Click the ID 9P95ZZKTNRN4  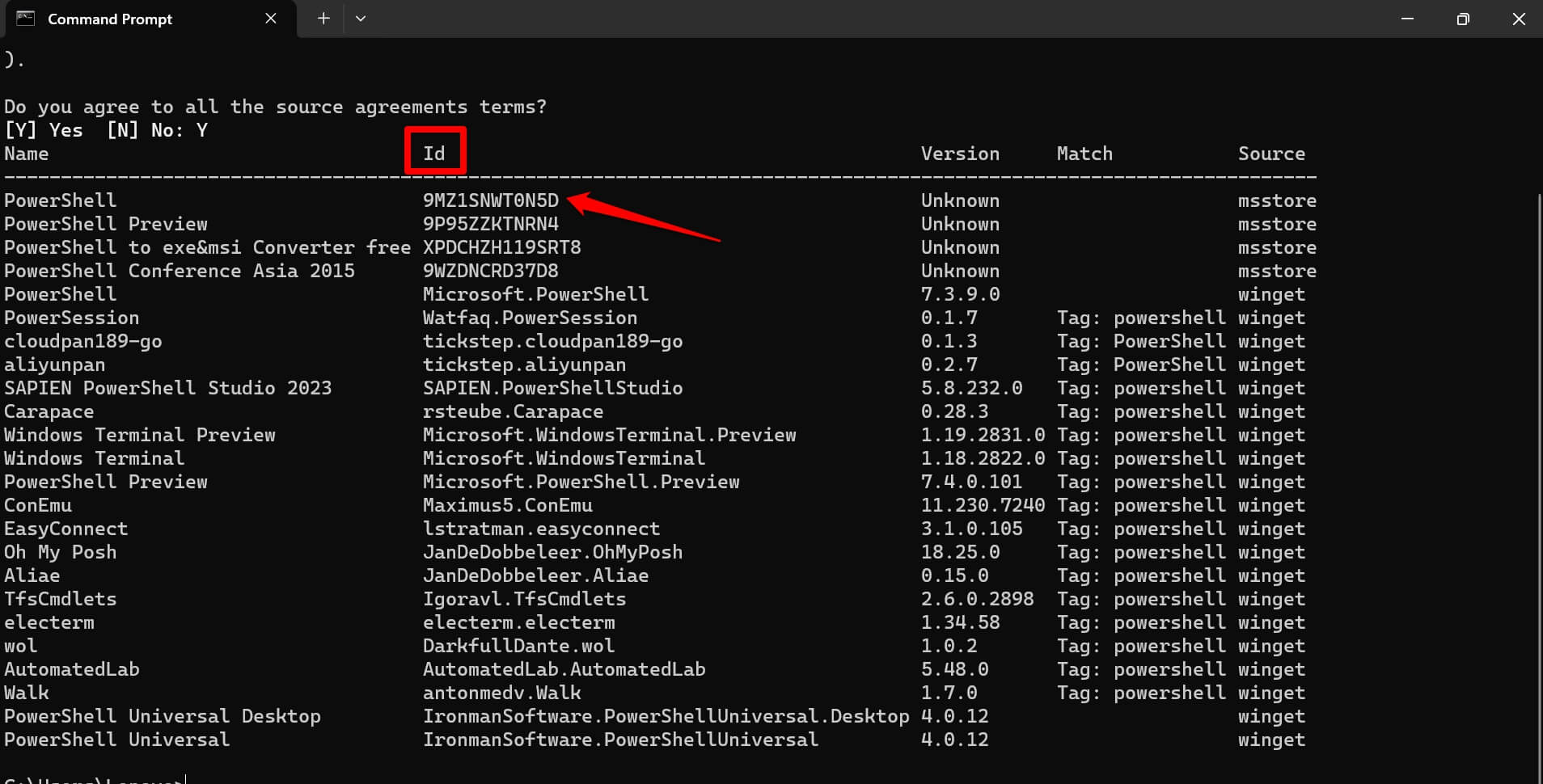point(491,224)
